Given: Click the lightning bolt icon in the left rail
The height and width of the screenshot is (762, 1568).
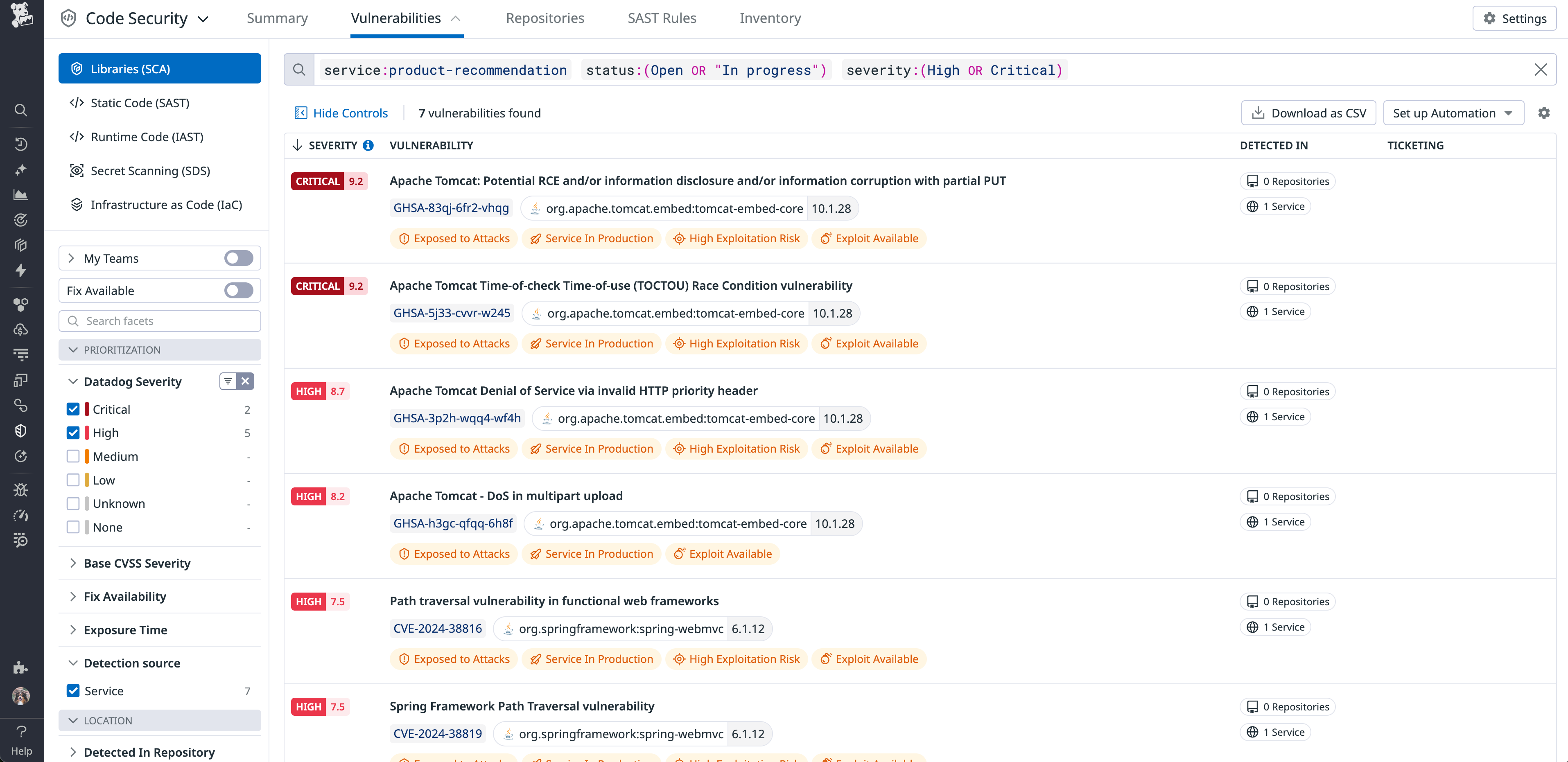Looking at the screenshot, I should click(x=21, y=271).
